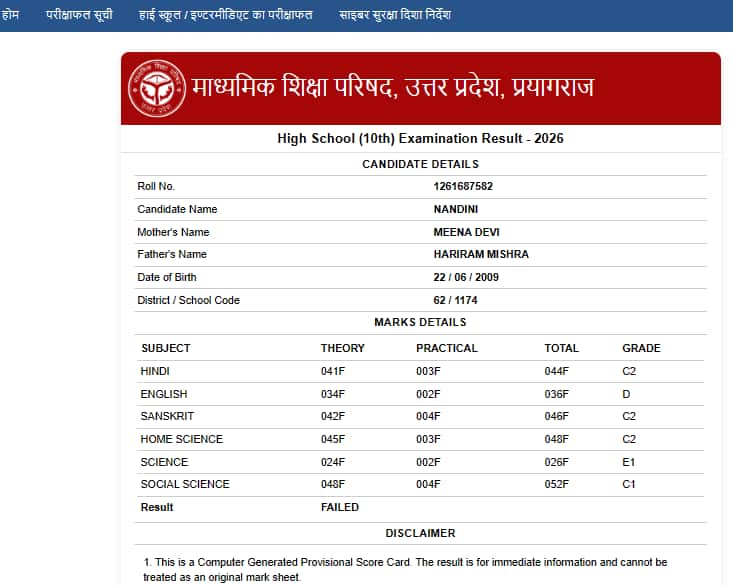Open हाई स्कूल / इण्टरमीडिएट का परीक्षाफल menu
Viewport: 733px width, 585px height.
pos(225,15)
